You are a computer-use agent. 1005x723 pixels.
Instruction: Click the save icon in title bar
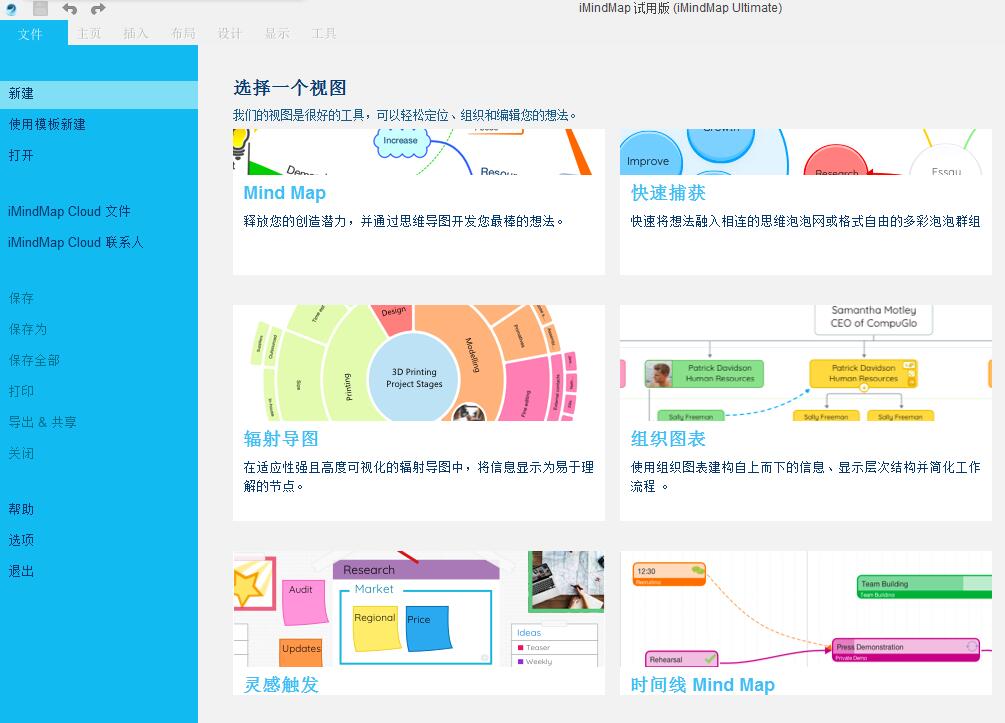40,9
